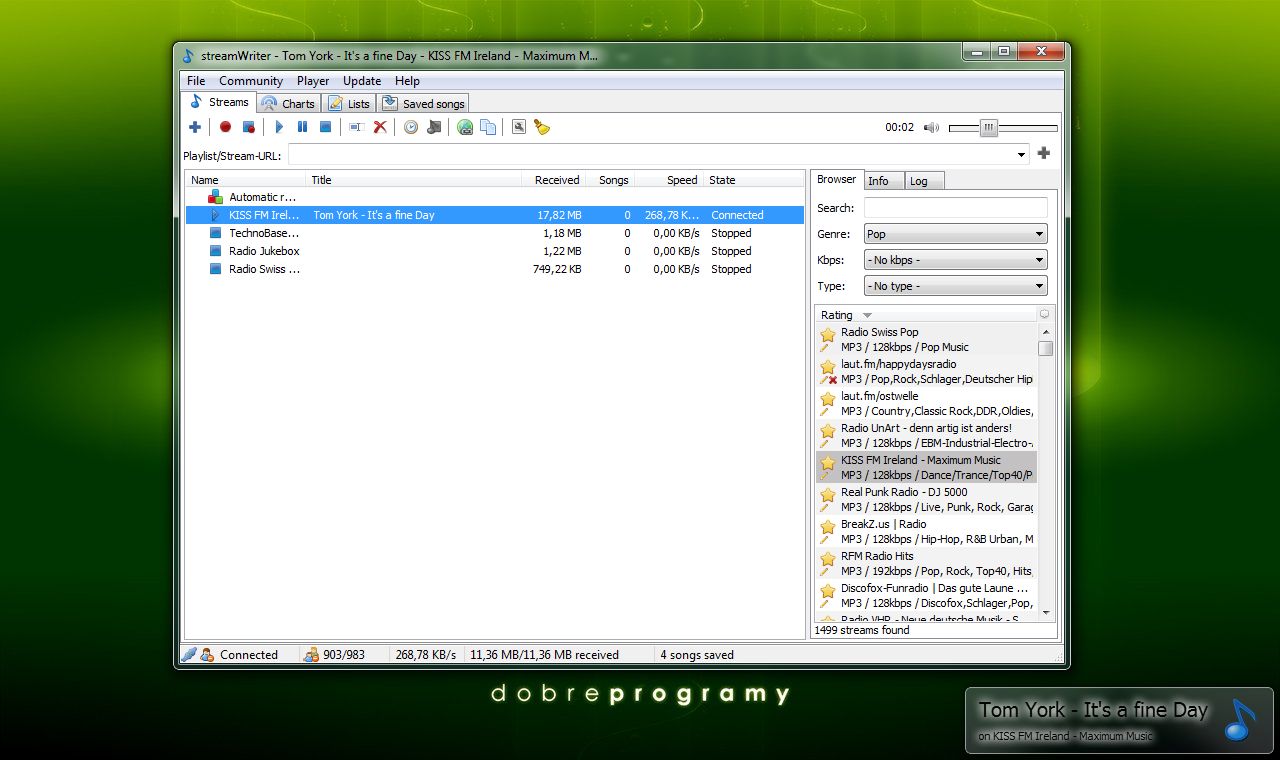Toggle the Rating sort arrow
This screenshot has height=760, width=1280.
[x=867, y=315]
